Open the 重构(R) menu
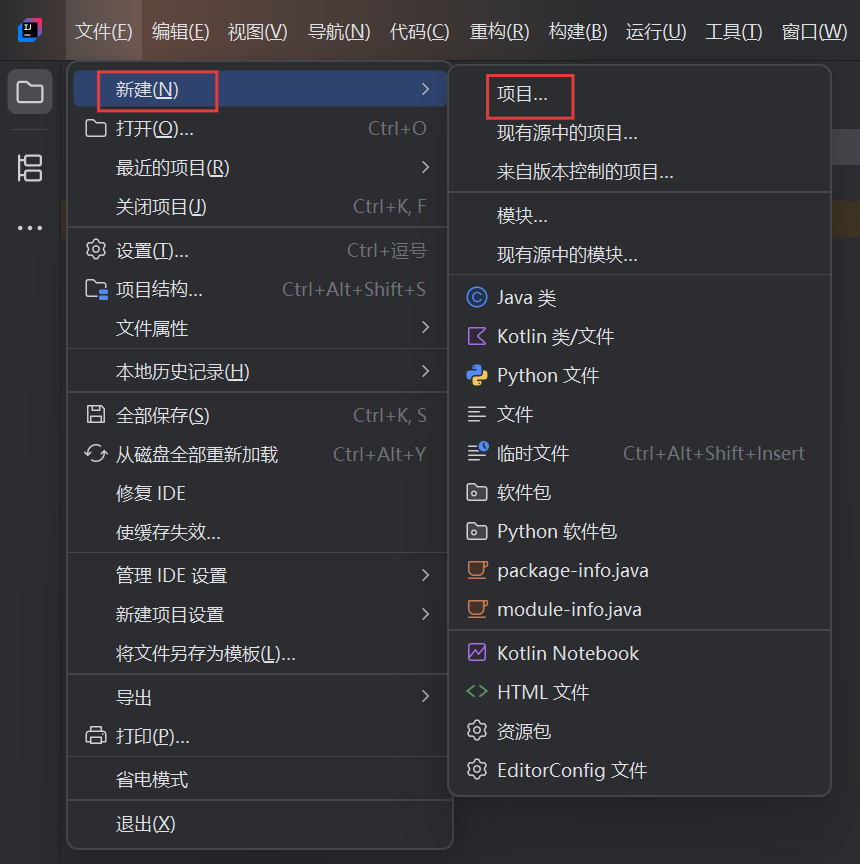The width and height of the screenshot is (860, 864). 499,31
